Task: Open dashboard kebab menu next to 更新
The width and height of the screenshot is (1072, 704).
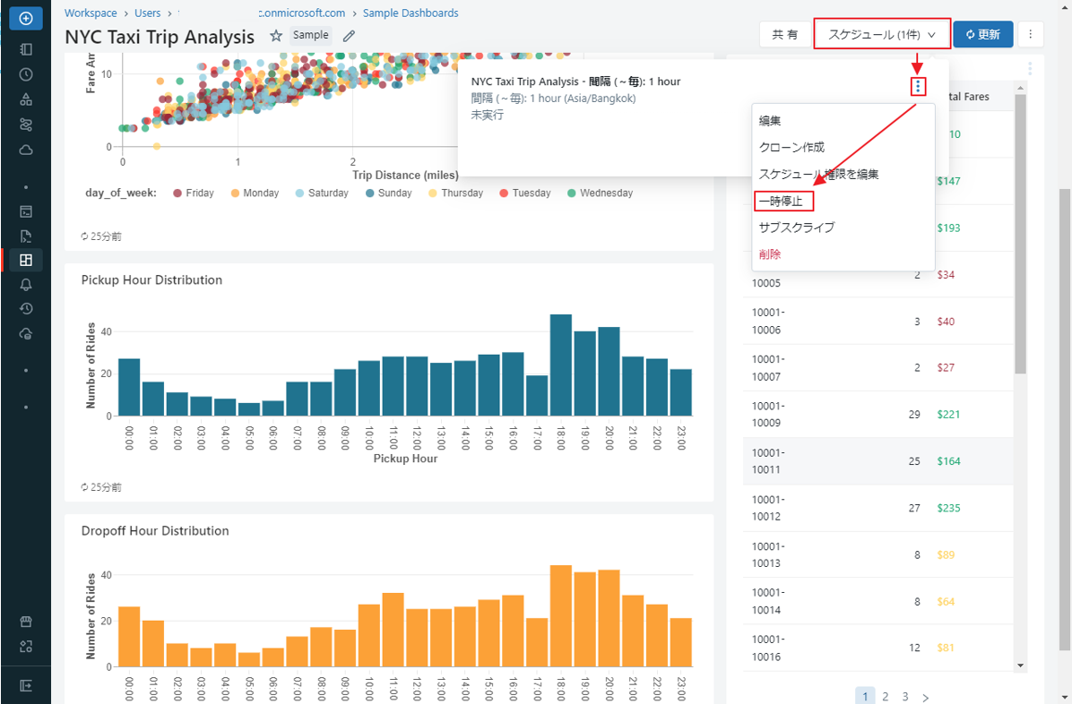Action: [x=1030, y=34]
